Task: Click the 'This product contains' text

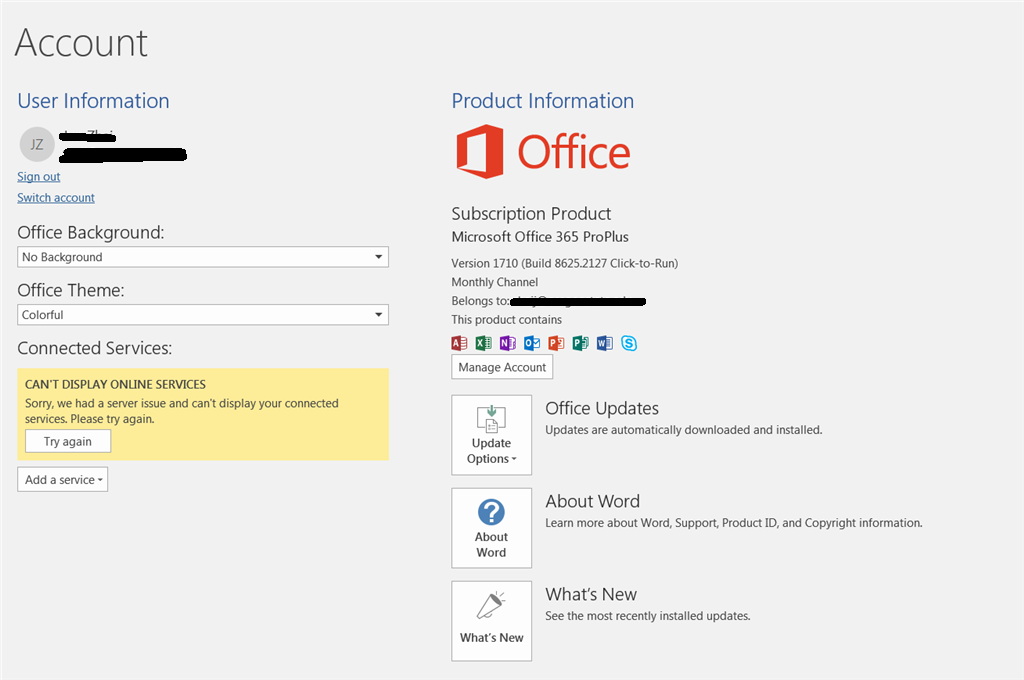Action: [507, 319]
